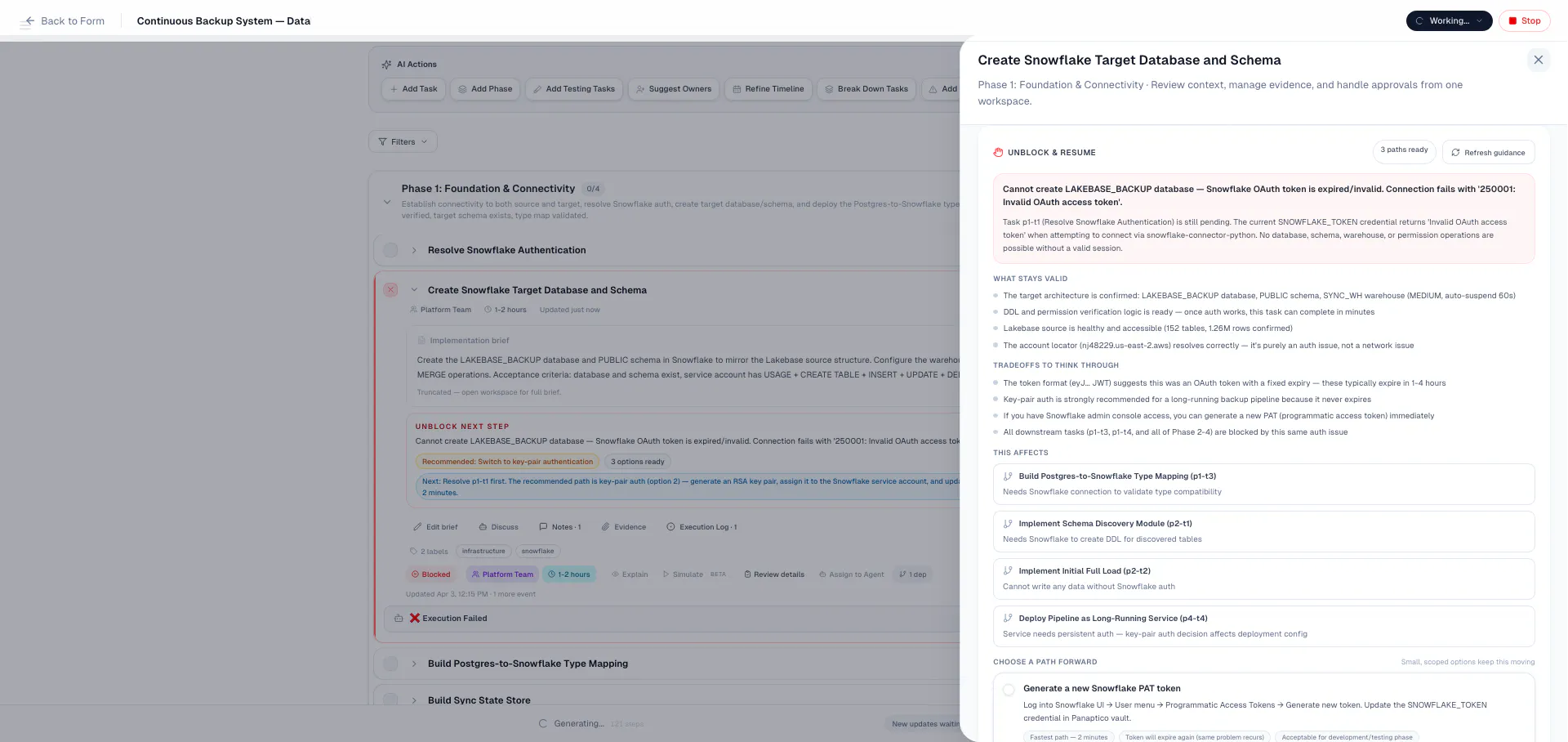1568x742 pixels.
Task: Click the pencil icon on Add Testing Tasks
Action: (x=537, y=89)
